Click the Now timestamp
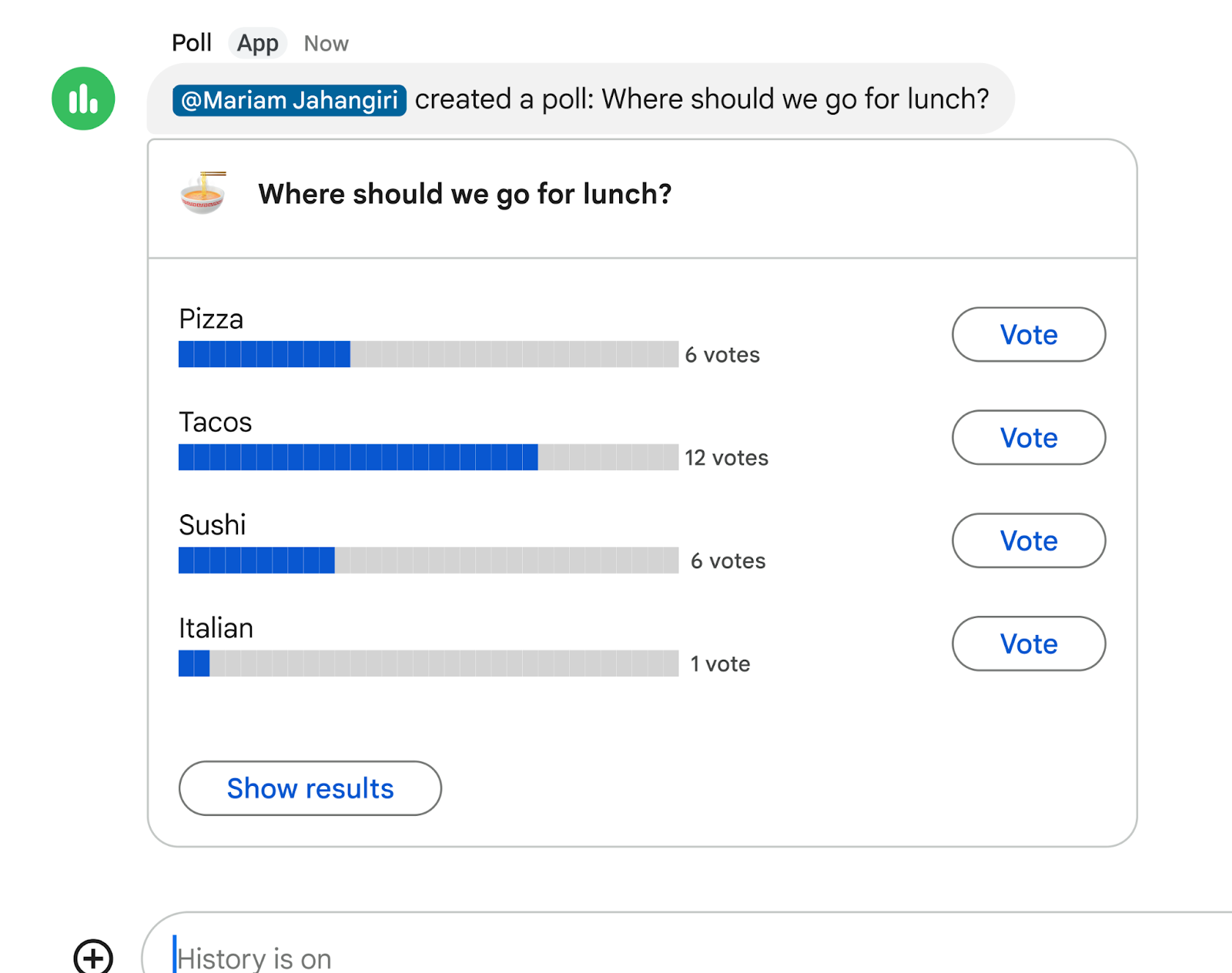Viewport: 1232px width, 973px height. coord(326,43)
